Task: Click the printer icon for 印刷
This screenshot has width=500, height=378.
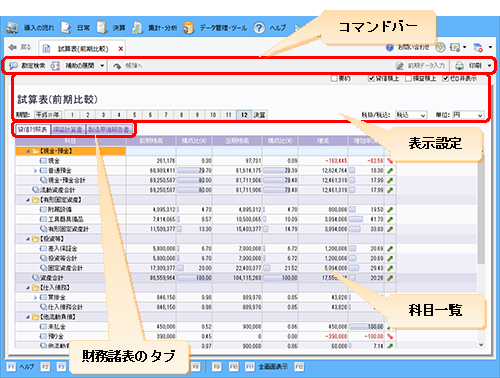Action: [x=459, y=66]
